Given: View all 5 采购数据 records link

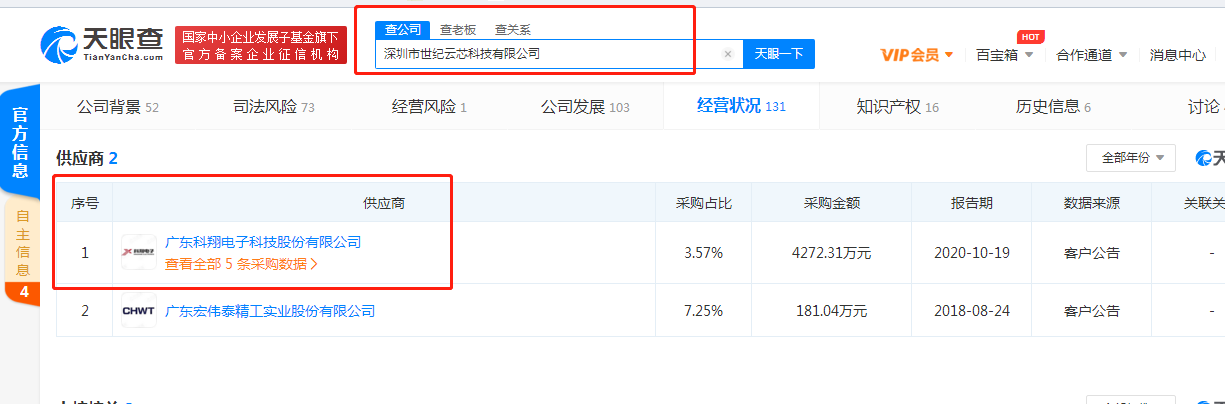Looking at the screenshot, I should click(x=241, y=264).
